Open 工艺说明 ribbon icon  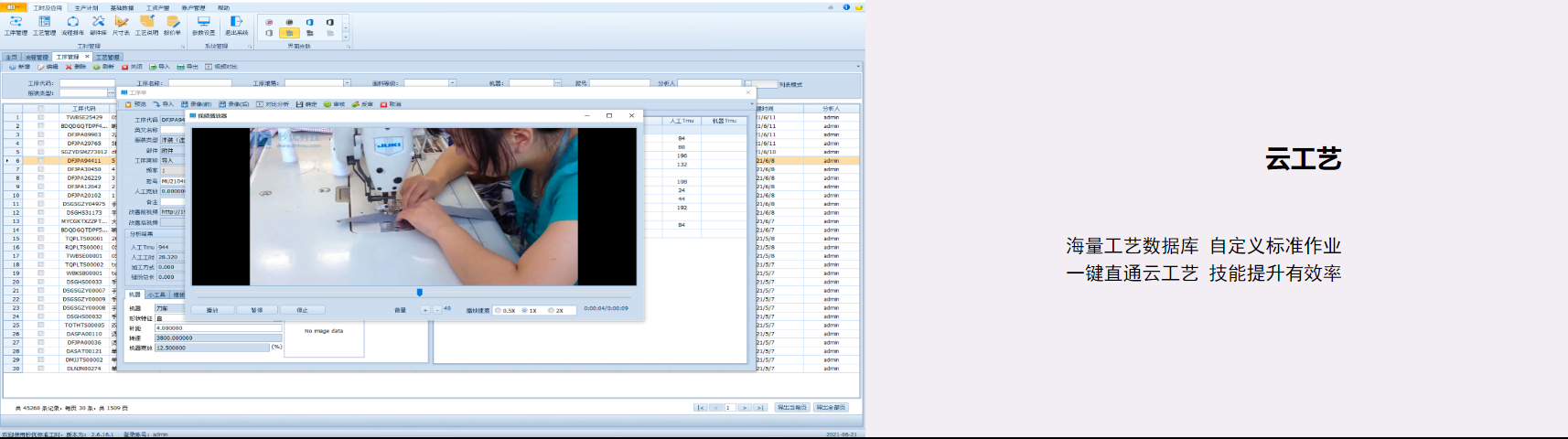(x=146, y=21)
